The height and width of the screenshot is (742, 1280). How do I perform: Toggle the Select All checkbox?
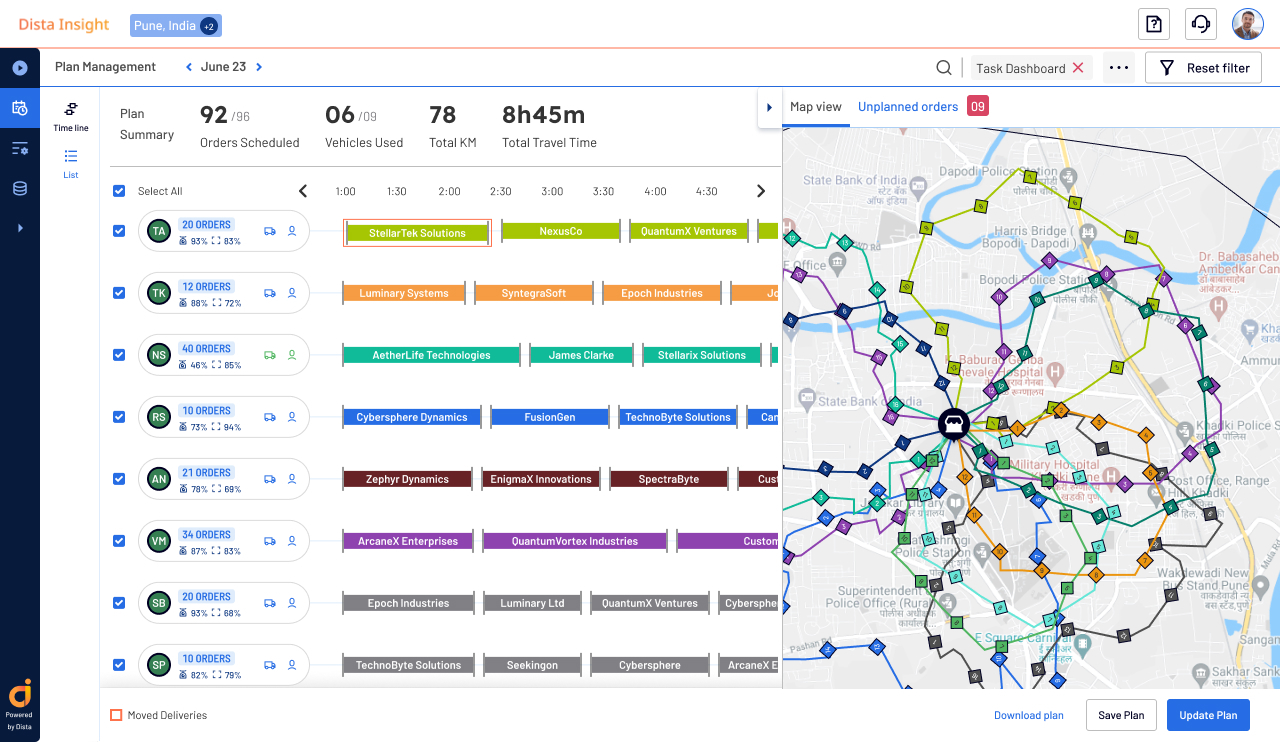tap(119, 191)
